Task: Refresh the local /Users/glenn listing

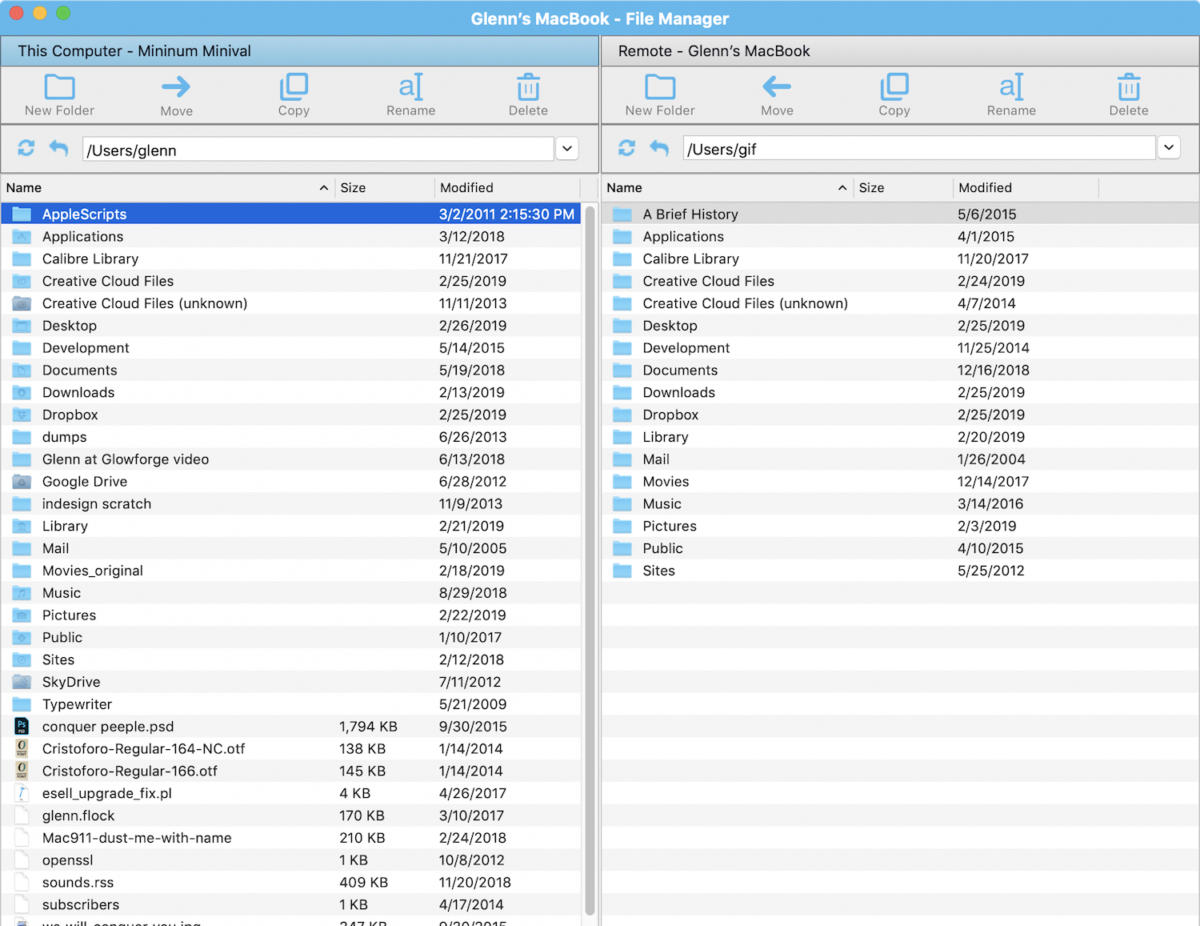Action: (x=26, y=149)
